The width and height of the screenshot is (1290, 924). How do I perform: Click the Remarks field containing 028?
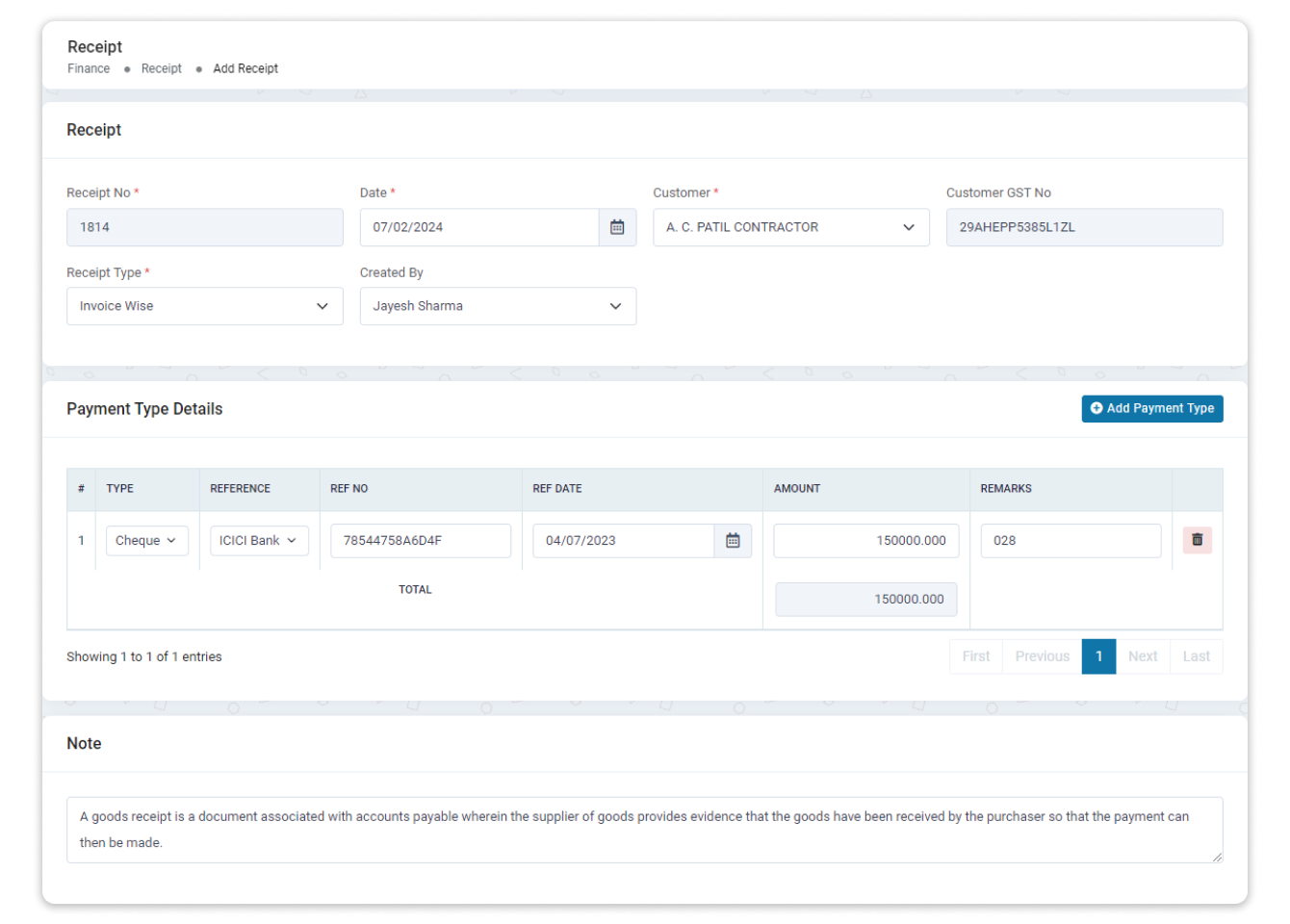[x=1071, y=540]
